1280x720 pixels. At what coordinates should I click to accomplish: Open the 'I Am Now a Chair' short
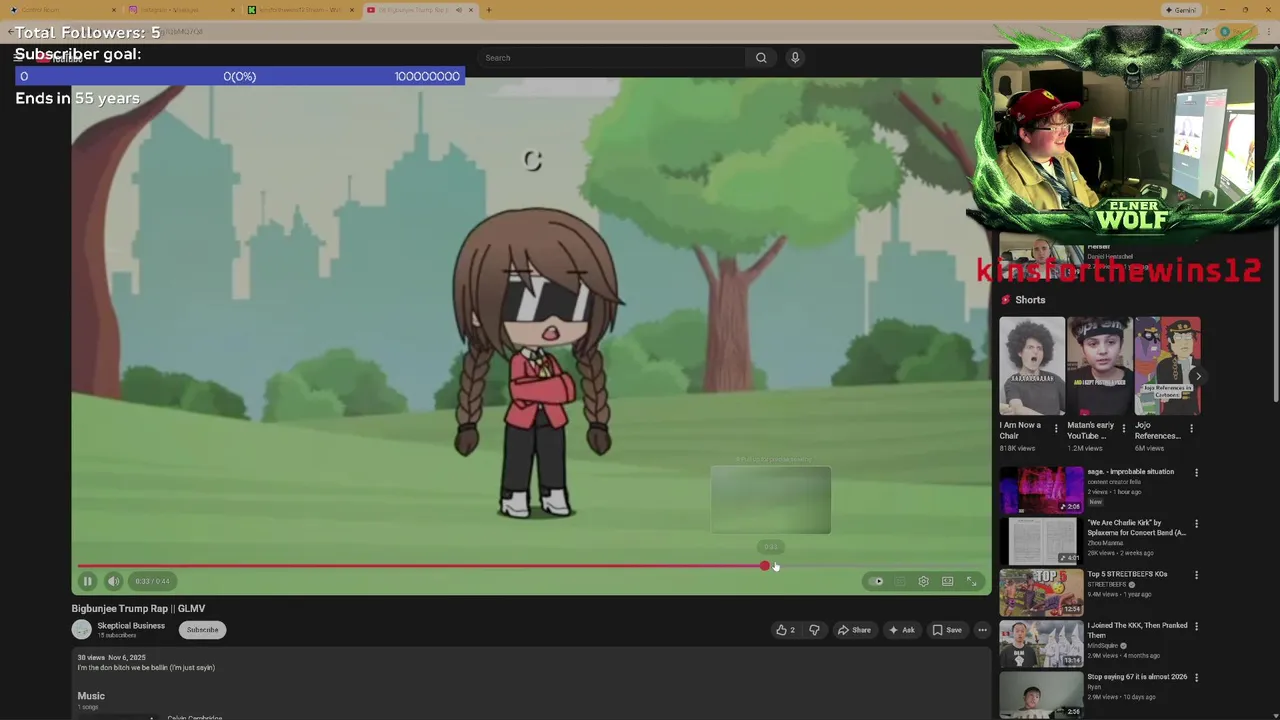(x=1031, y=366)
